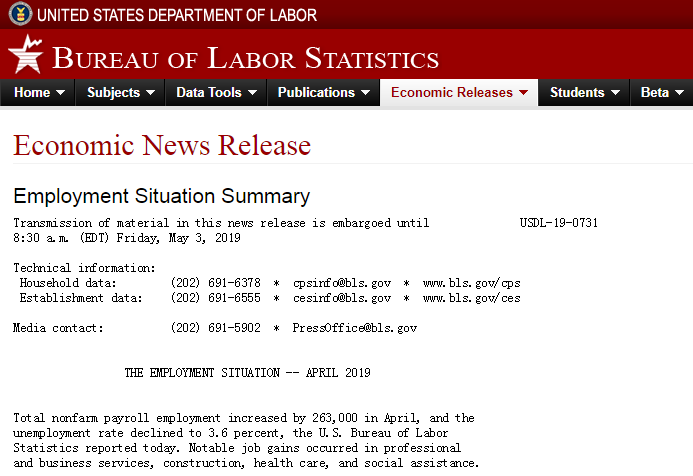
Task: Expand the Home dropdown arrow
Action: tap(61, 93)
